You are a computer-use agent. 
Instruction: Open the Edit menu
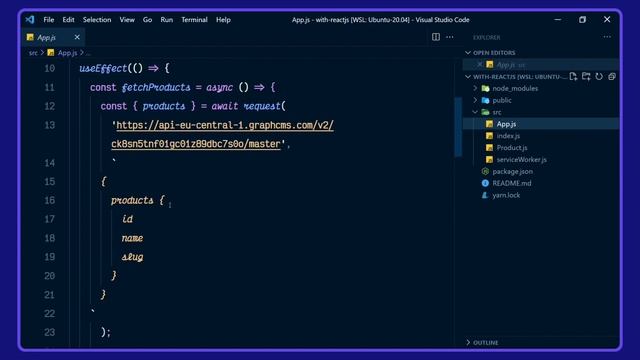(69, 20)
